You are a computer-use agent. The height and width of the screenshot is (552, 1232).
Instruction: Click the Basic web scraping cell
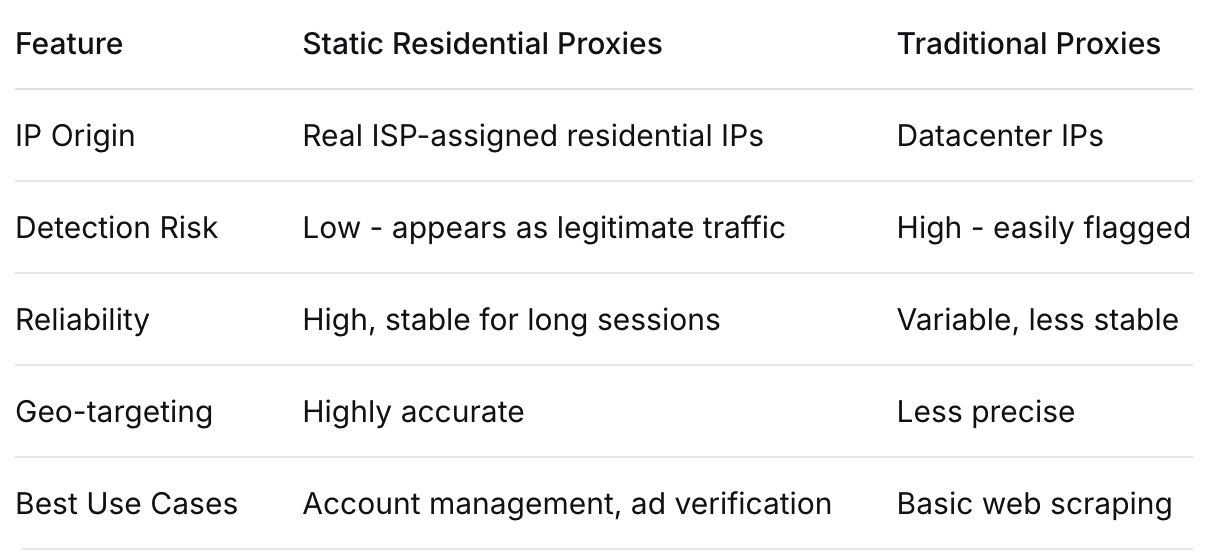[x=1034, y=504]
